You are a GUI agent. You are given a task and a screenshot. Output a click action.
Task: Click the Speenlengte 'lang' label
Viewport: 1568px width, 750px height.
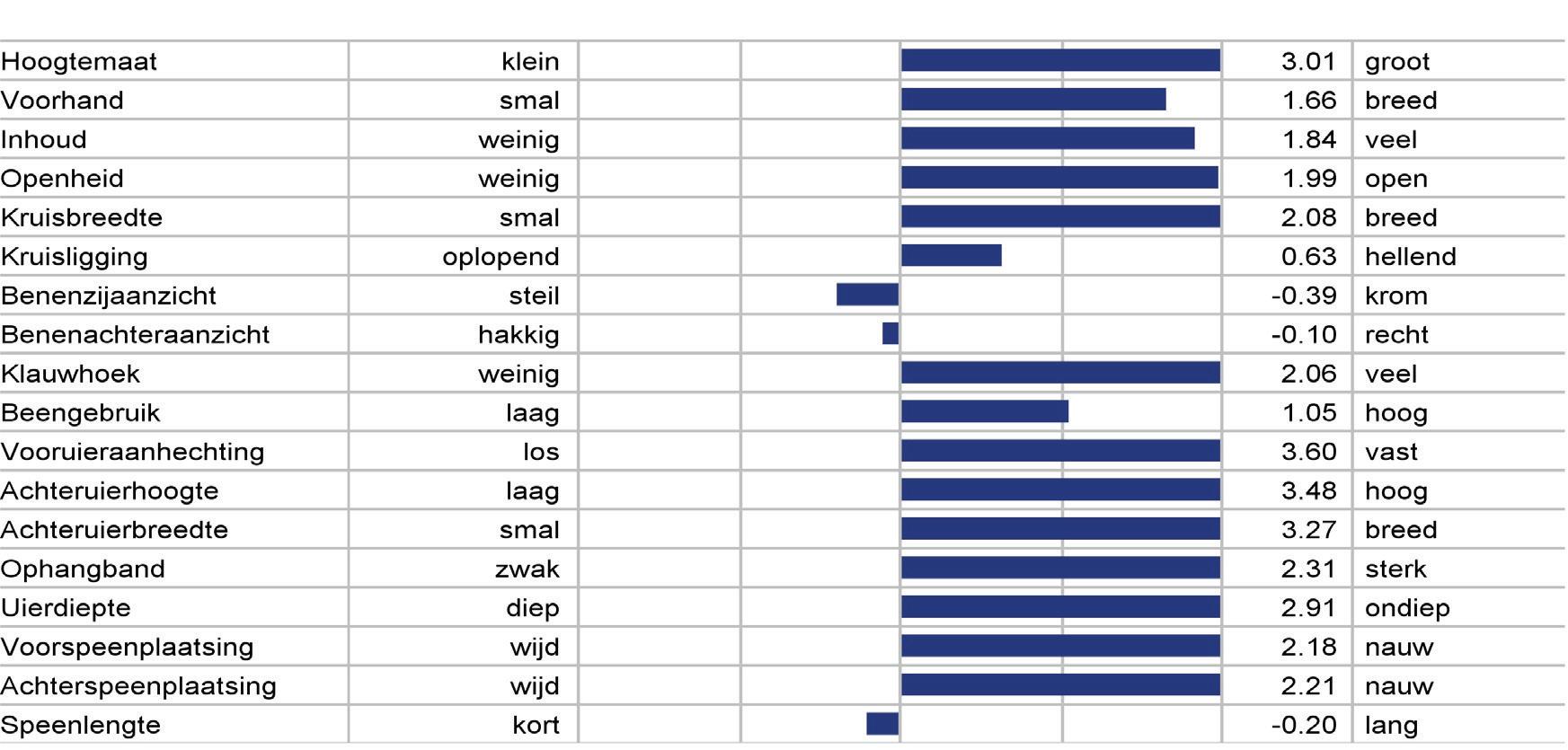pyautogui.click(x=1391, y=726)
